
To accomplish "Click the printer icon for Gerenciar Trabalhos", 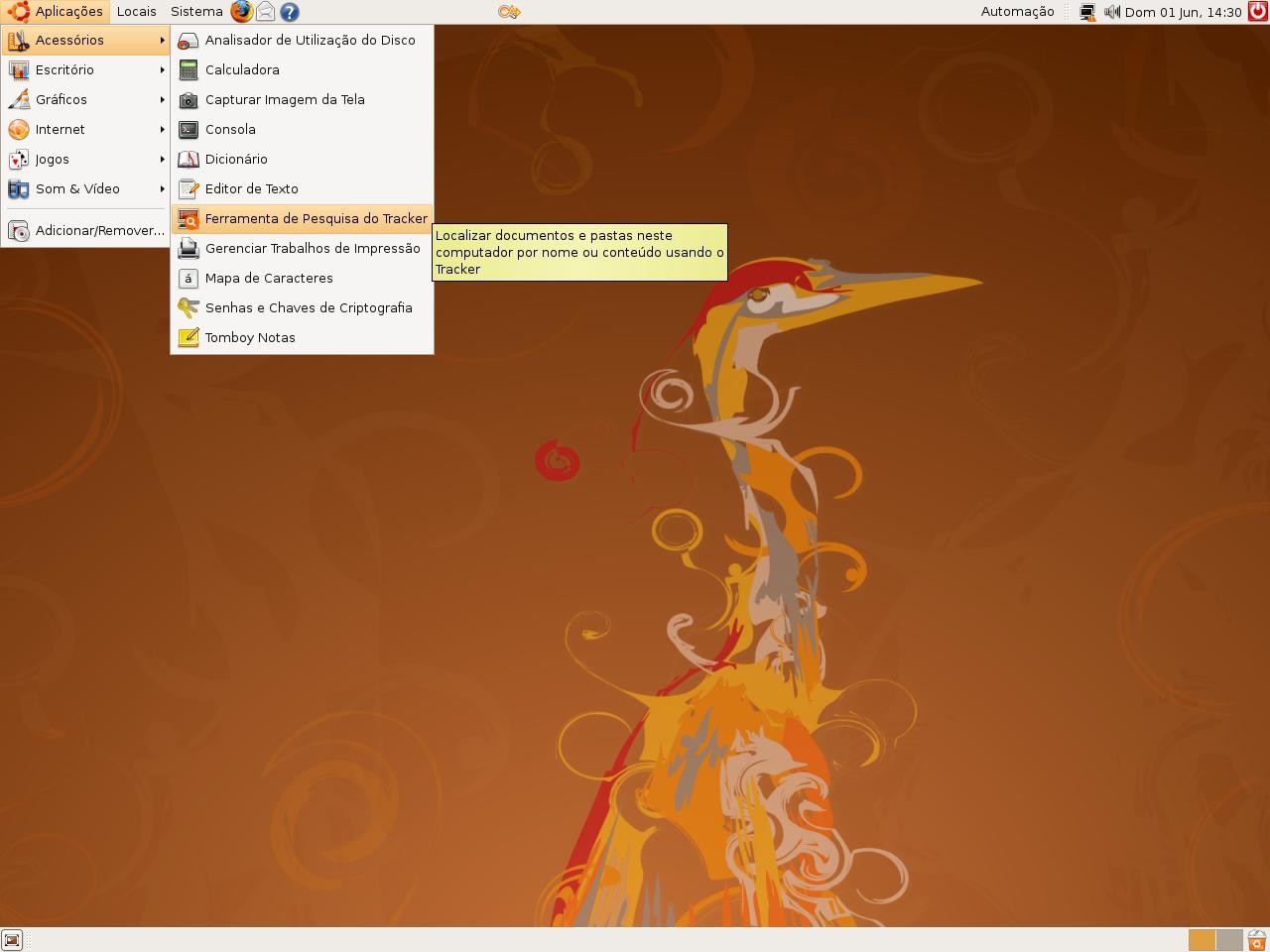I will 189,249.
